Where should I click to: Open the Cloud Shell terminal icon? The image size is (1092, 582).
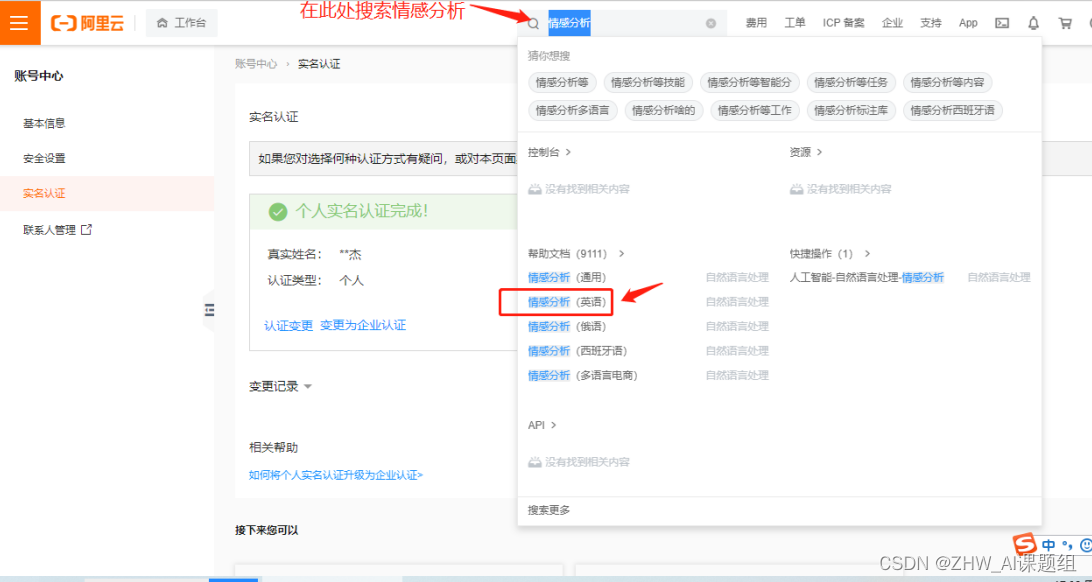(1002, 23)
